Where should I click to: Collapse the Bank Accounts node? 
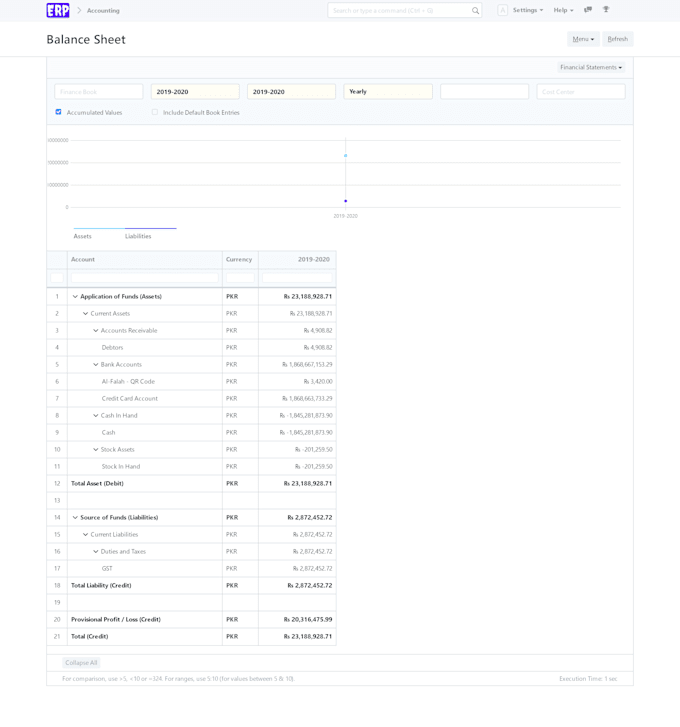[x=95, y=365]
